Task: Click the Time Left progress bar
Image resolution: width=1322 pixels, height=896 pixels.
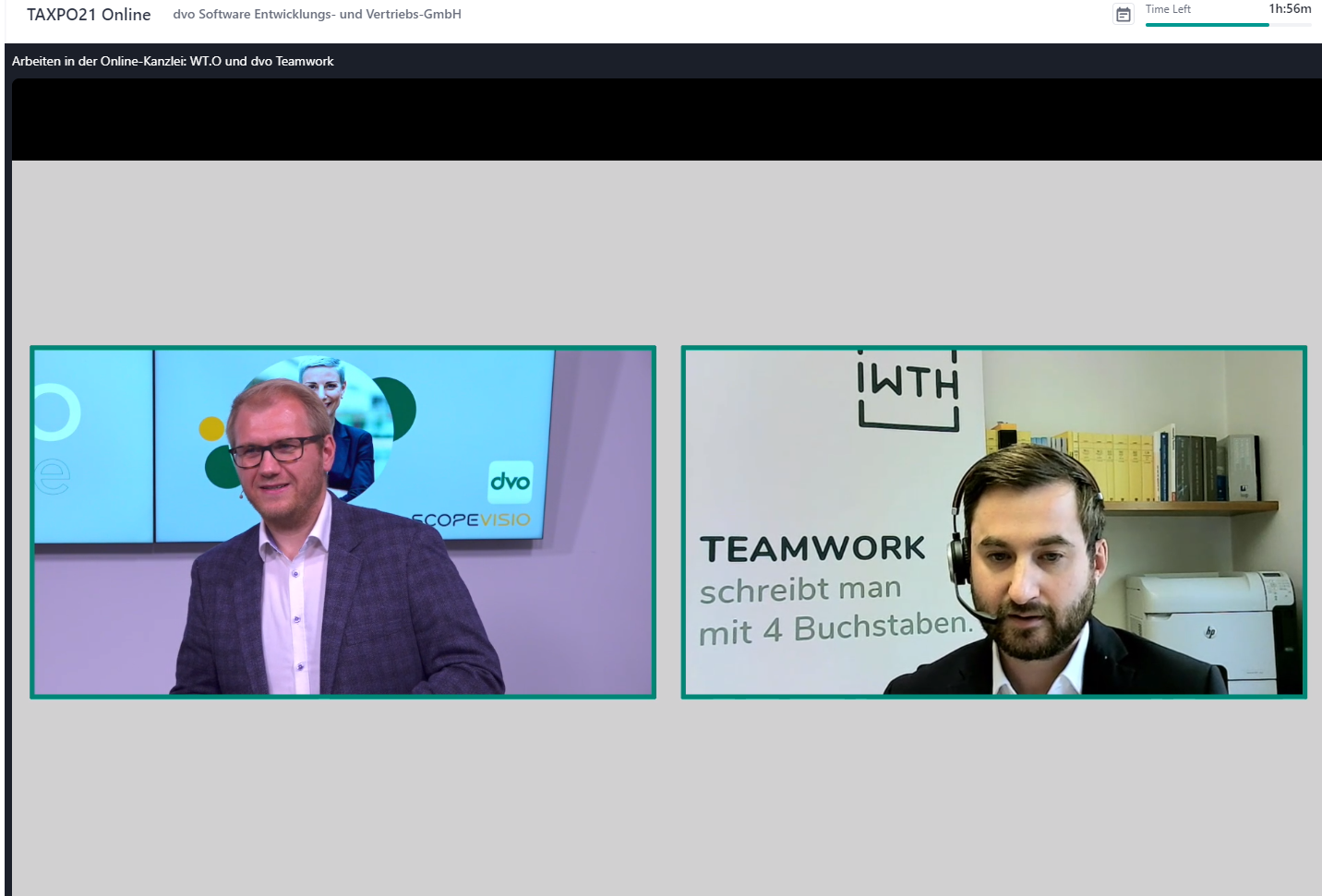Action: (x=1228, y=25)
